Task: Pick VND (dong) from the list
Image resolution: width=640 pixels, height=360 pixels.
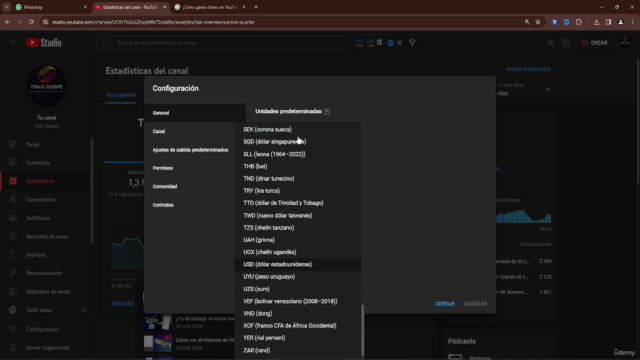Action: tap(298, 313)
